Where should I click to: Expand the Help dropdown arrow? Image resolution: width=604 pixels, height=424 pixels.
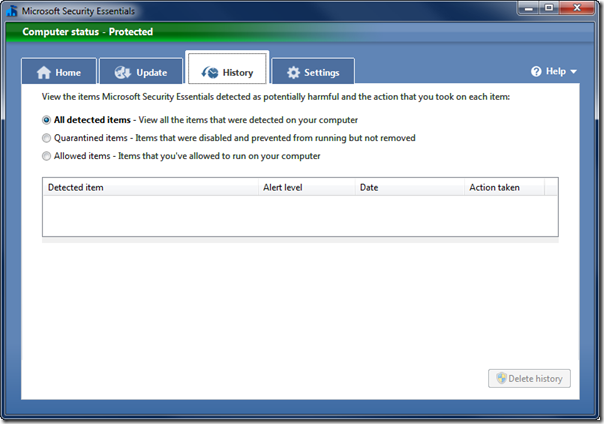pyautogui.click(x=573, y=72)
